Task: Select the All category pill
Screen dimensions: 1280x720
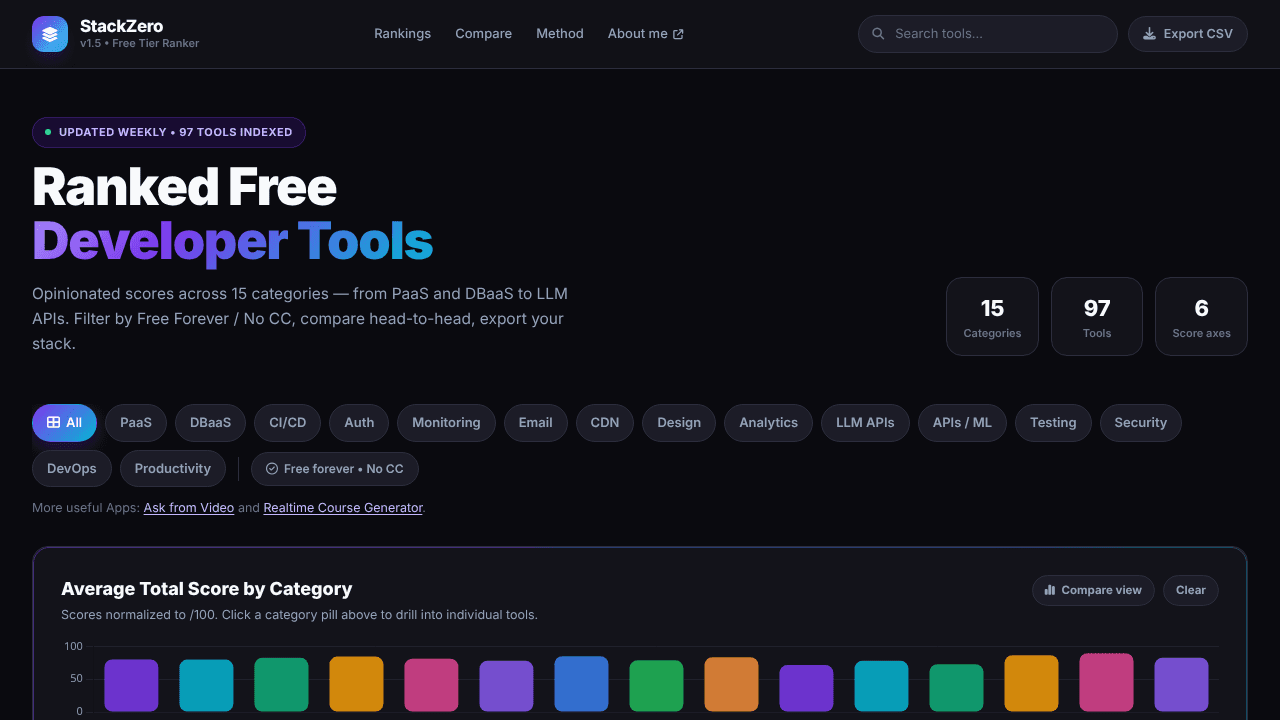Action: [x=64, y=423]
